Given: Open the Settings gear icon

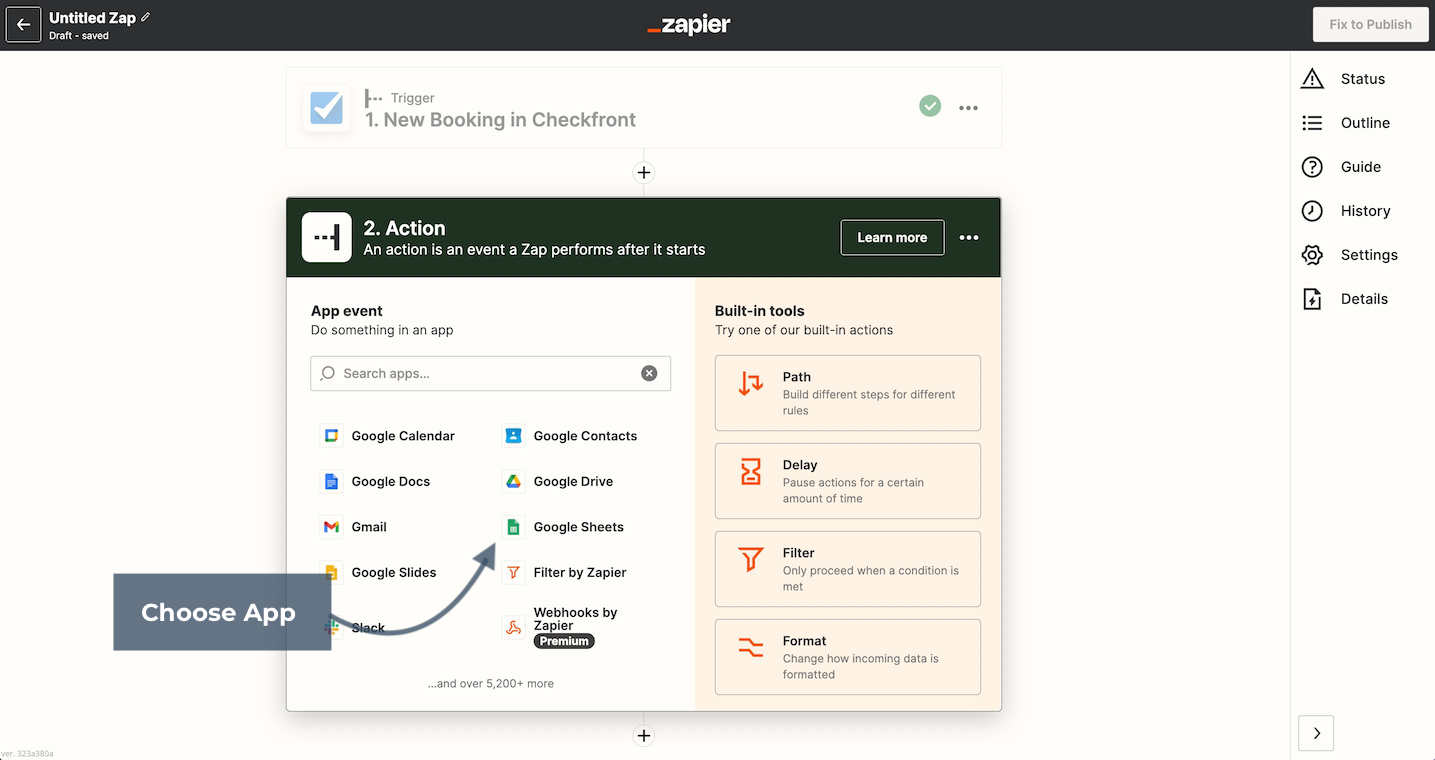Looking at the screenshot, I should 1312,255.
